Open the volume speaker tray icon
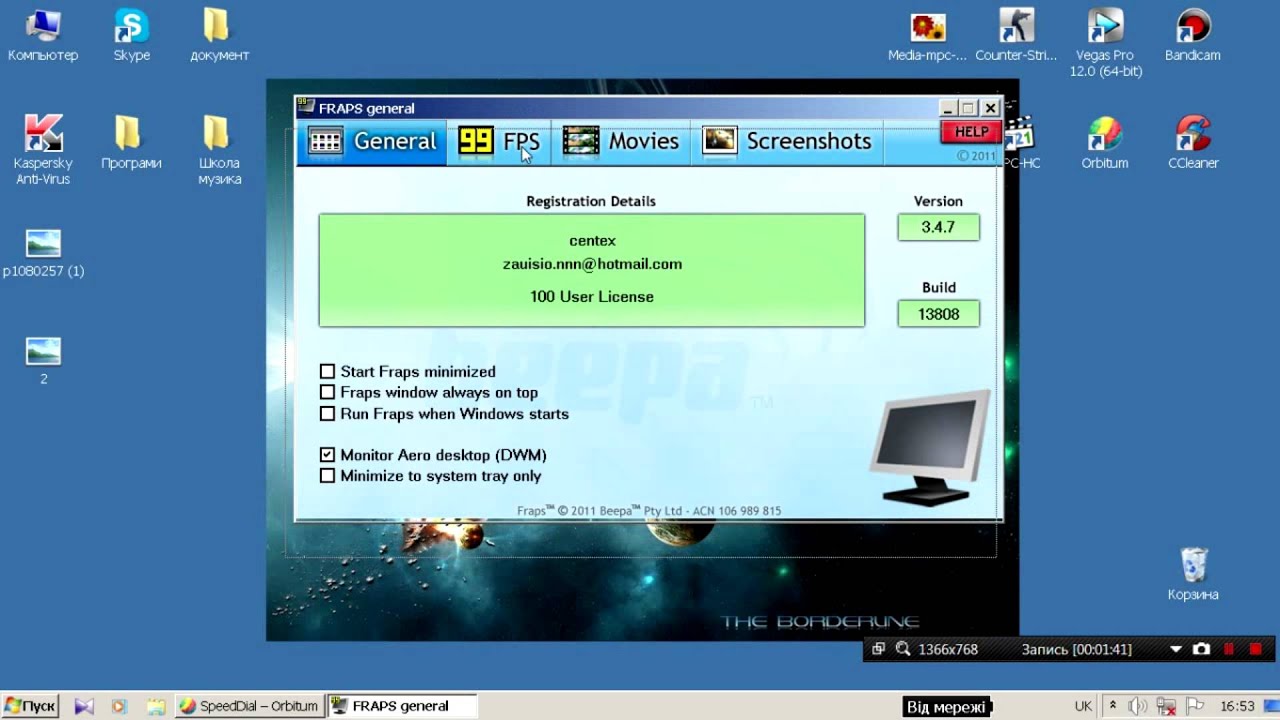1280x720 pixels. click(1138, 706)
